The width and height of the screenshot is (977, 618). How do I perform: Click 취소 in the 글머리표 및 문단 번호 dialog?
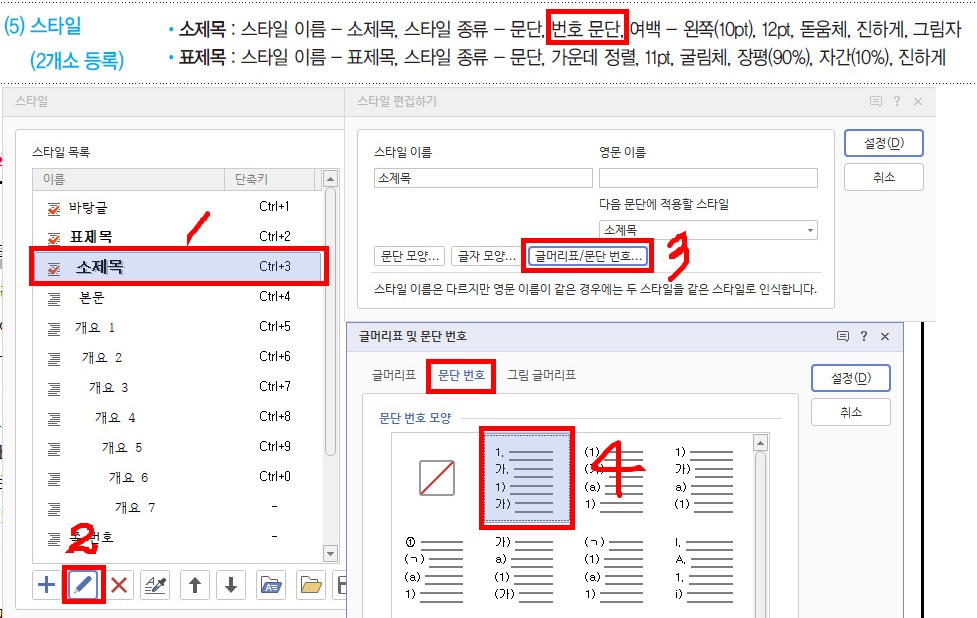pyautogui.click(x=851, y=412)
